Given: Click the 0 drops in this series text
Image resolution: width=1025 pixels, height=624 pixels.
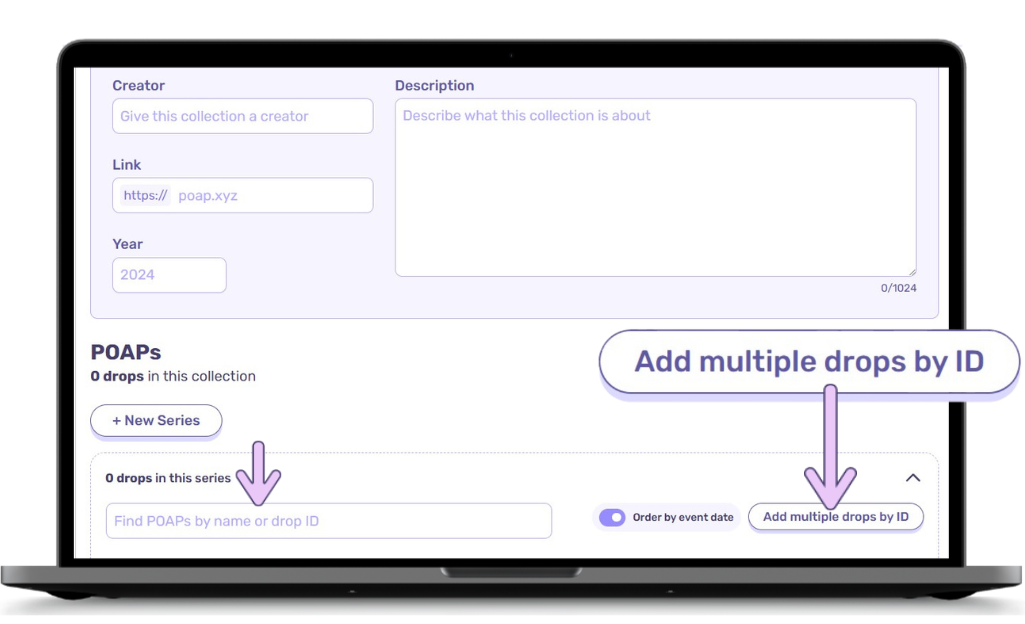Looking at the screenshot, I should pyautogui.click(x=168, y=478).
